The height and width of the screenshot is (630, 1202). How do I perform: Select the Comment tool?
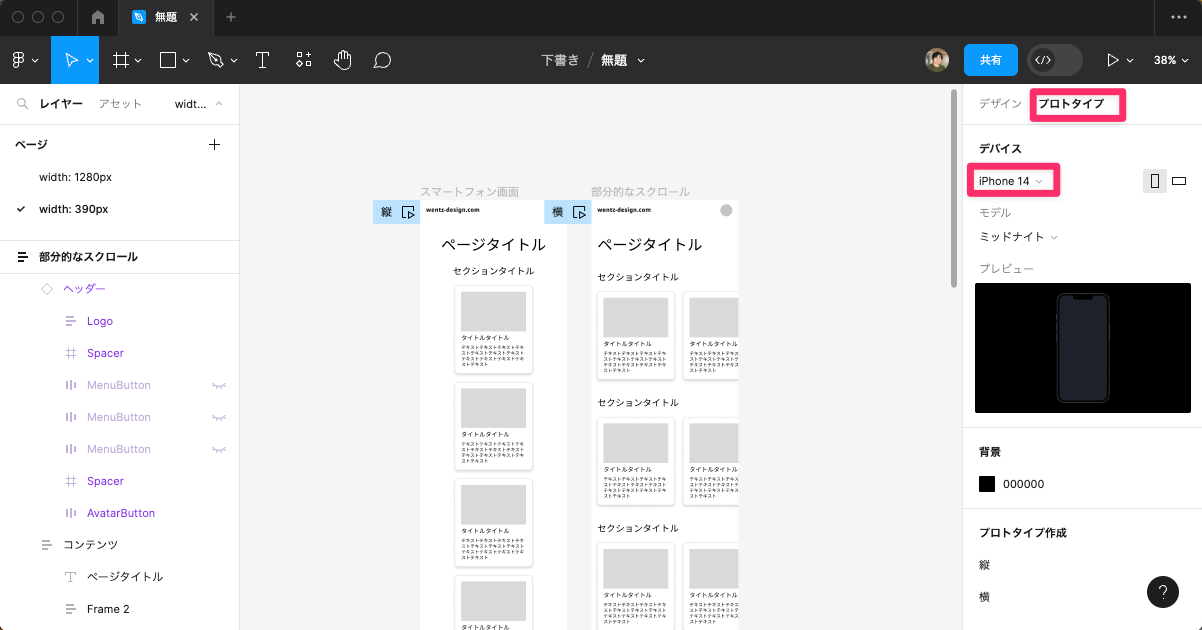[x=382, y=60]
